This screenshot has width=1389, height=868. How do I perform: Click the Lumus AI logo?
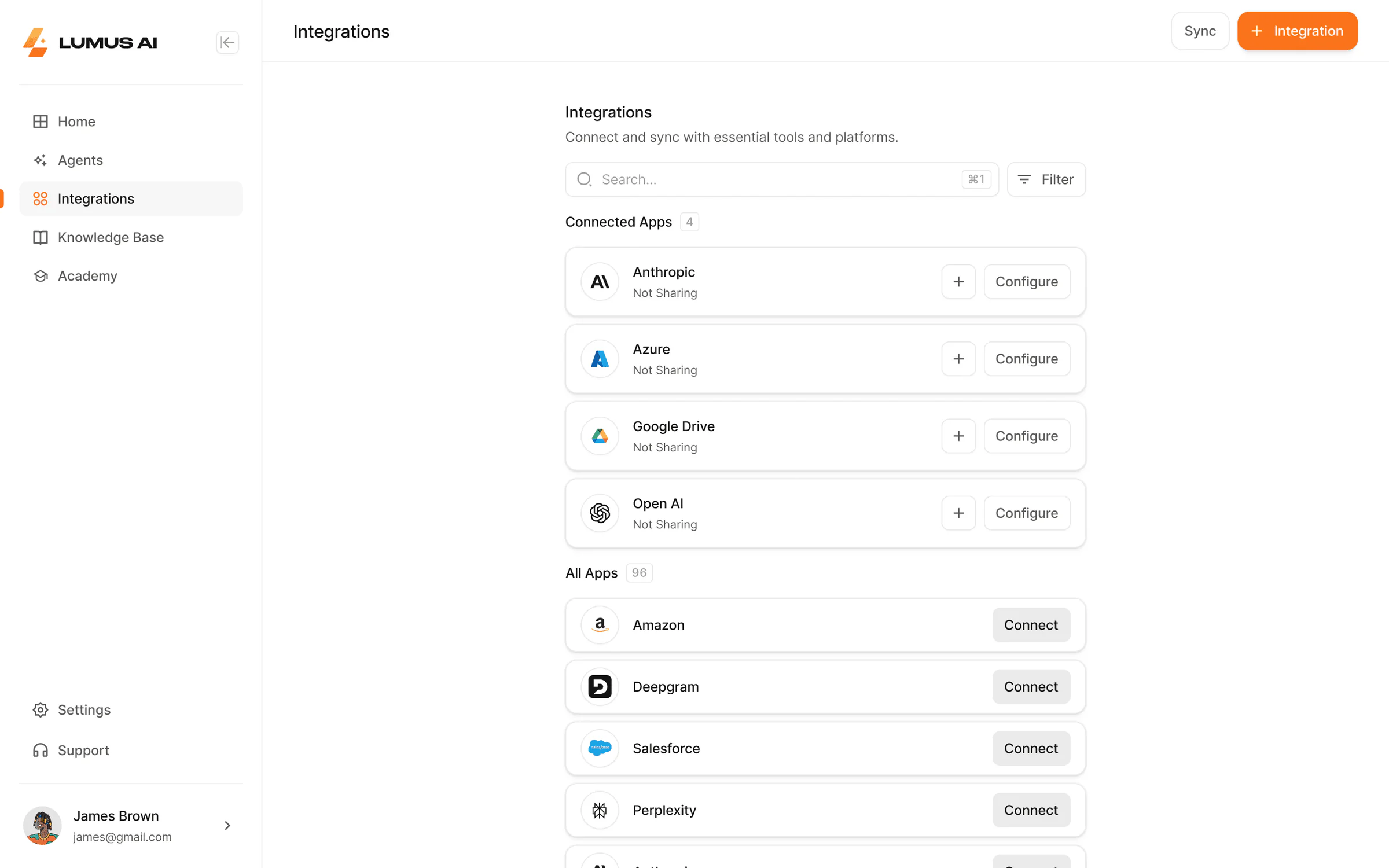point(90,42)
